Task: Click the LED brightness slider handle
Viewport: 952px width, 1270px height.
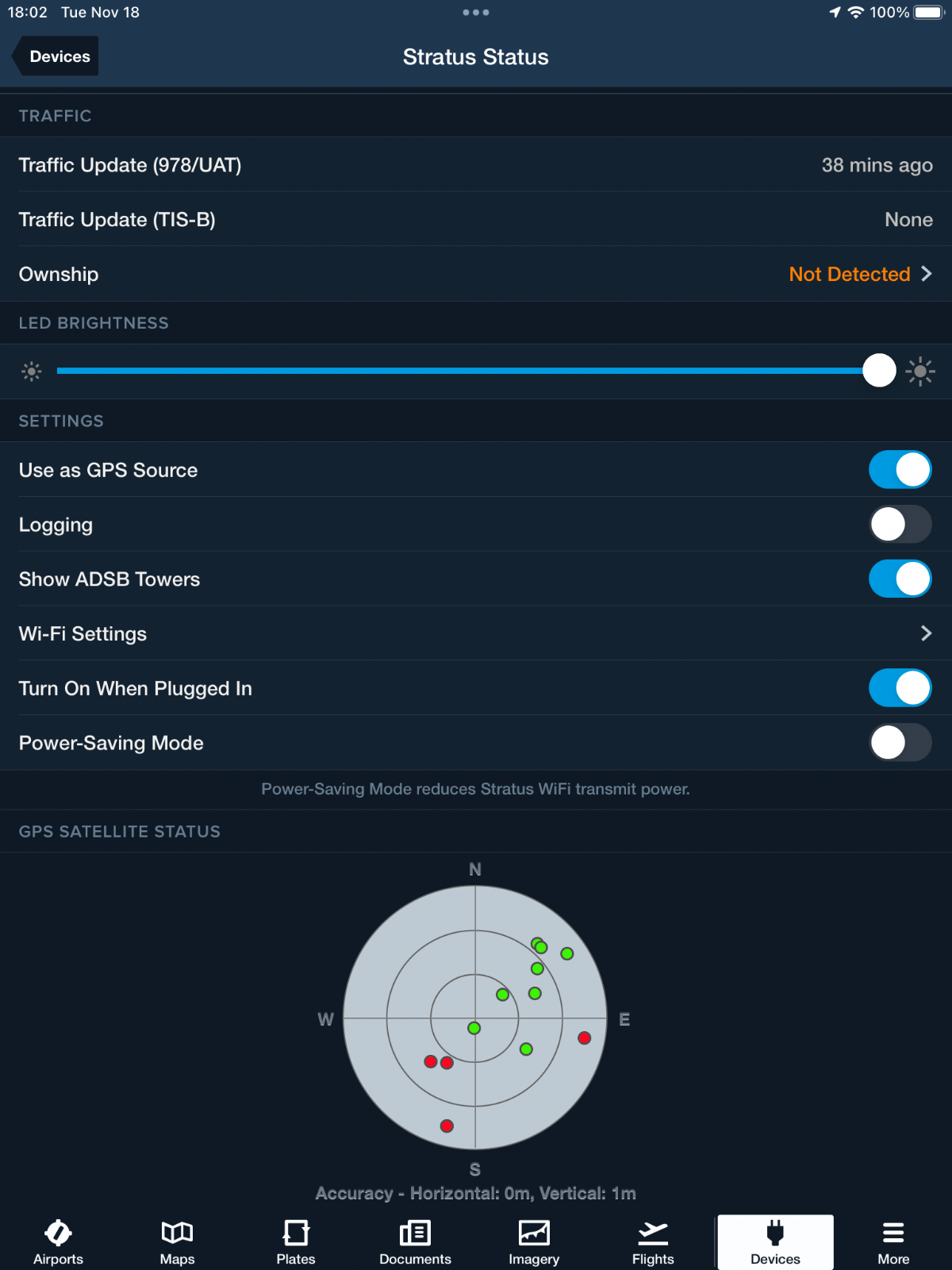Action: point(879,371)
